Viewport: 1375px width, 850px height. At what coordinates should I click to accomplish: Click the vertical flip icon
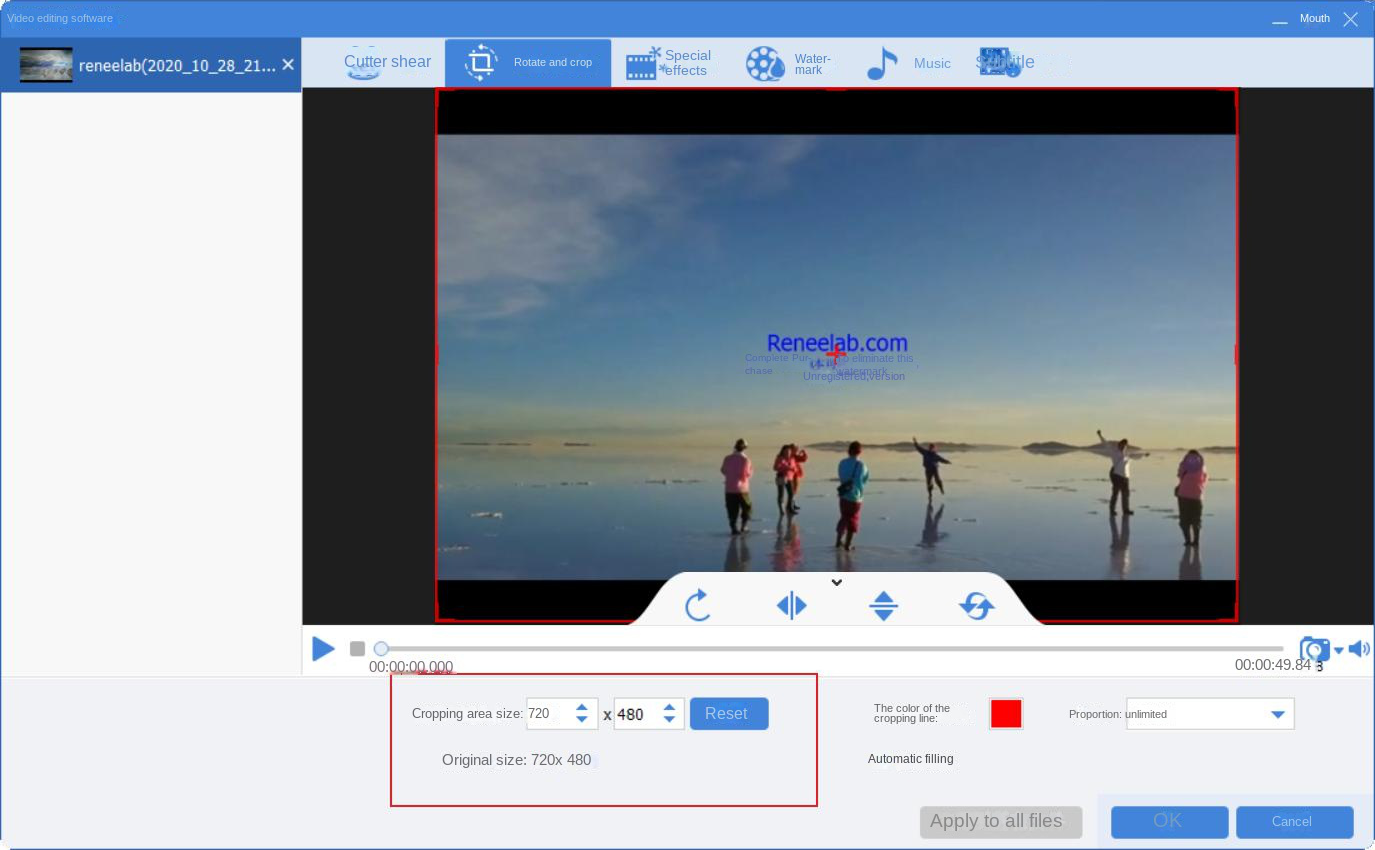tap(883, 605)
